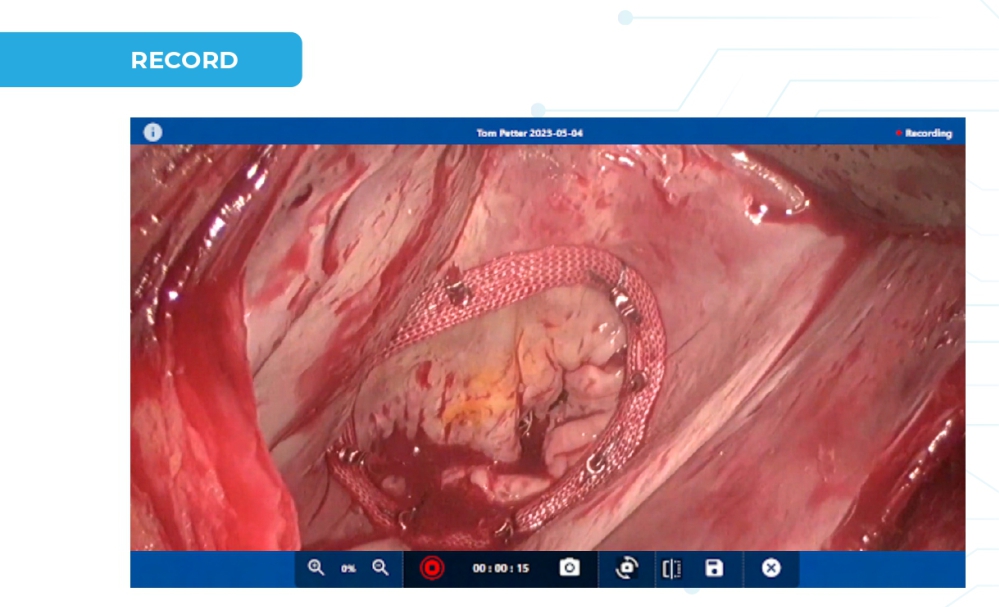This screenshot has height=607, width=999.
Task: Click the 00:00:15 recording timer
Action: 501,569
